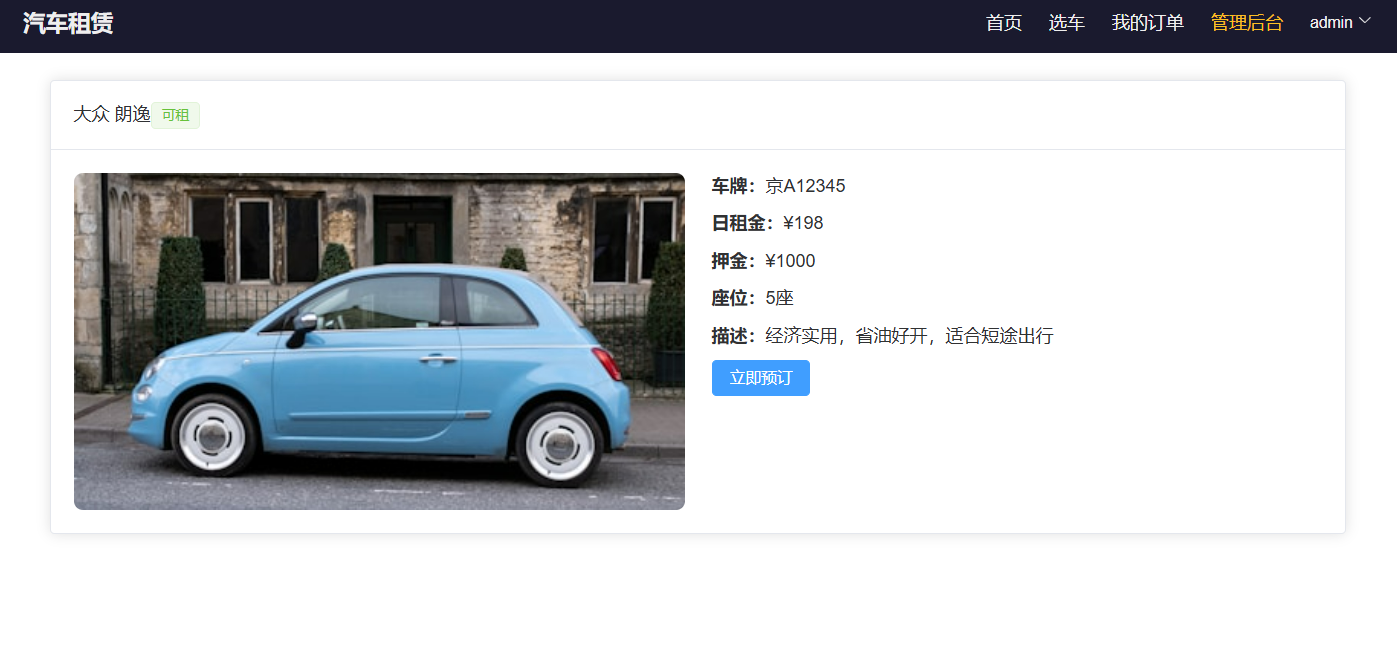Click the 立即预订 button
1397x657 pixels.
(x=761, y=378)
